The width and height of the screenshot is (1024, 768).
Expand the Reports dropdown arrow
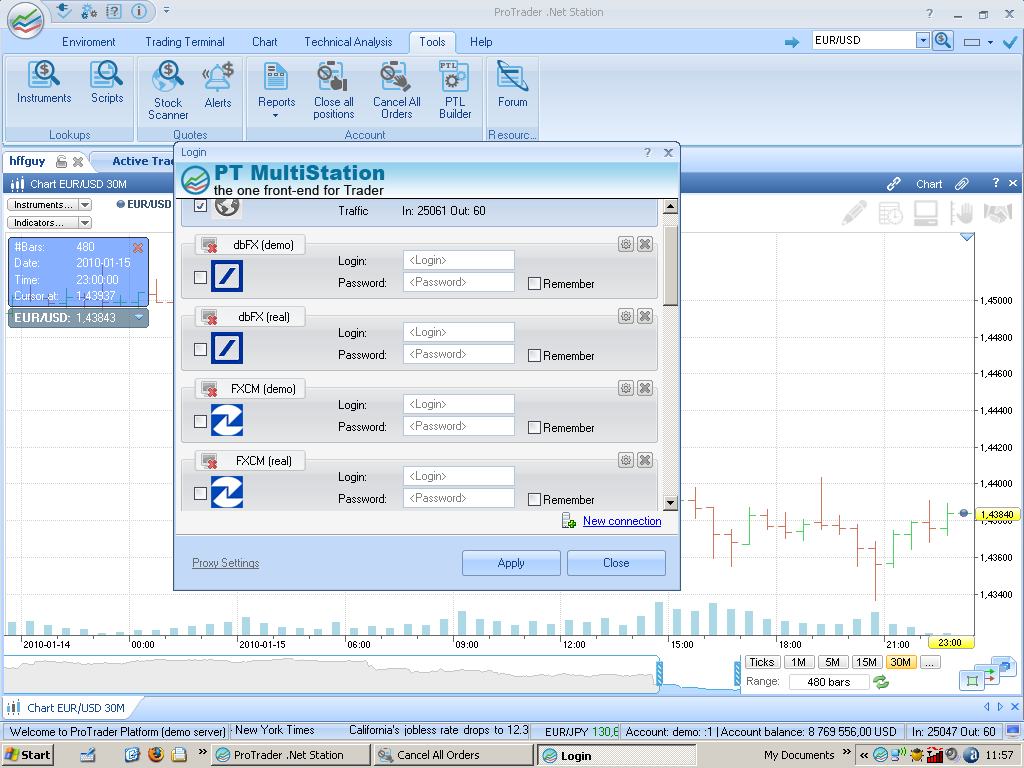[276, 116]
